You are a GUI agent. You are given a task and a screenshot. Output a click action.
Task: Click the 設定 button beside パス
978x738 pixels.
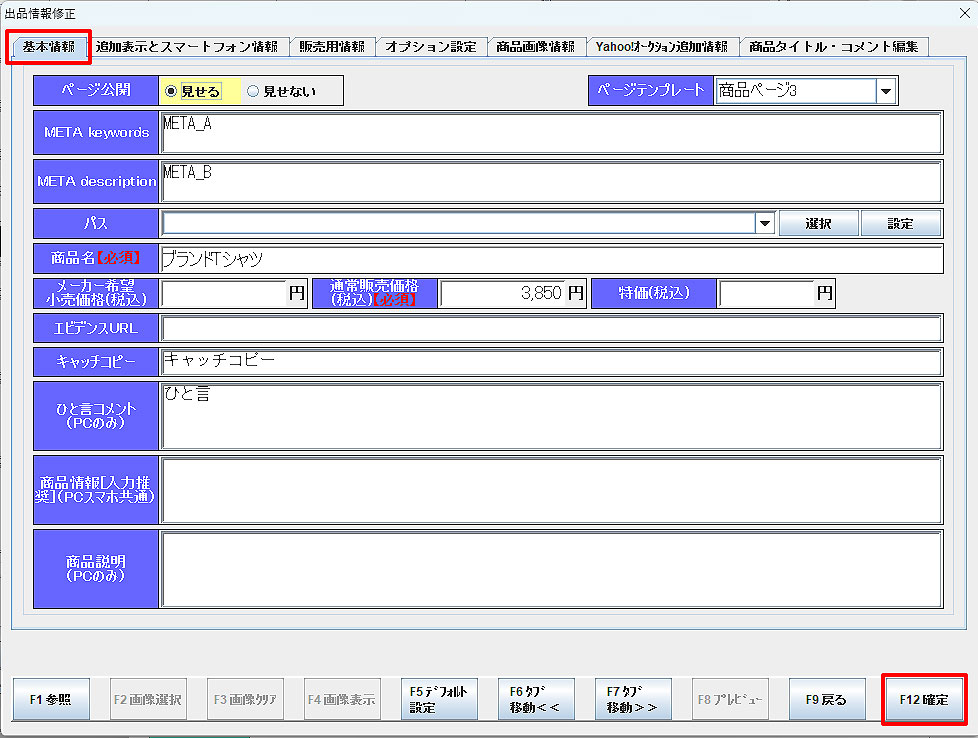click(x=900, y=223)
